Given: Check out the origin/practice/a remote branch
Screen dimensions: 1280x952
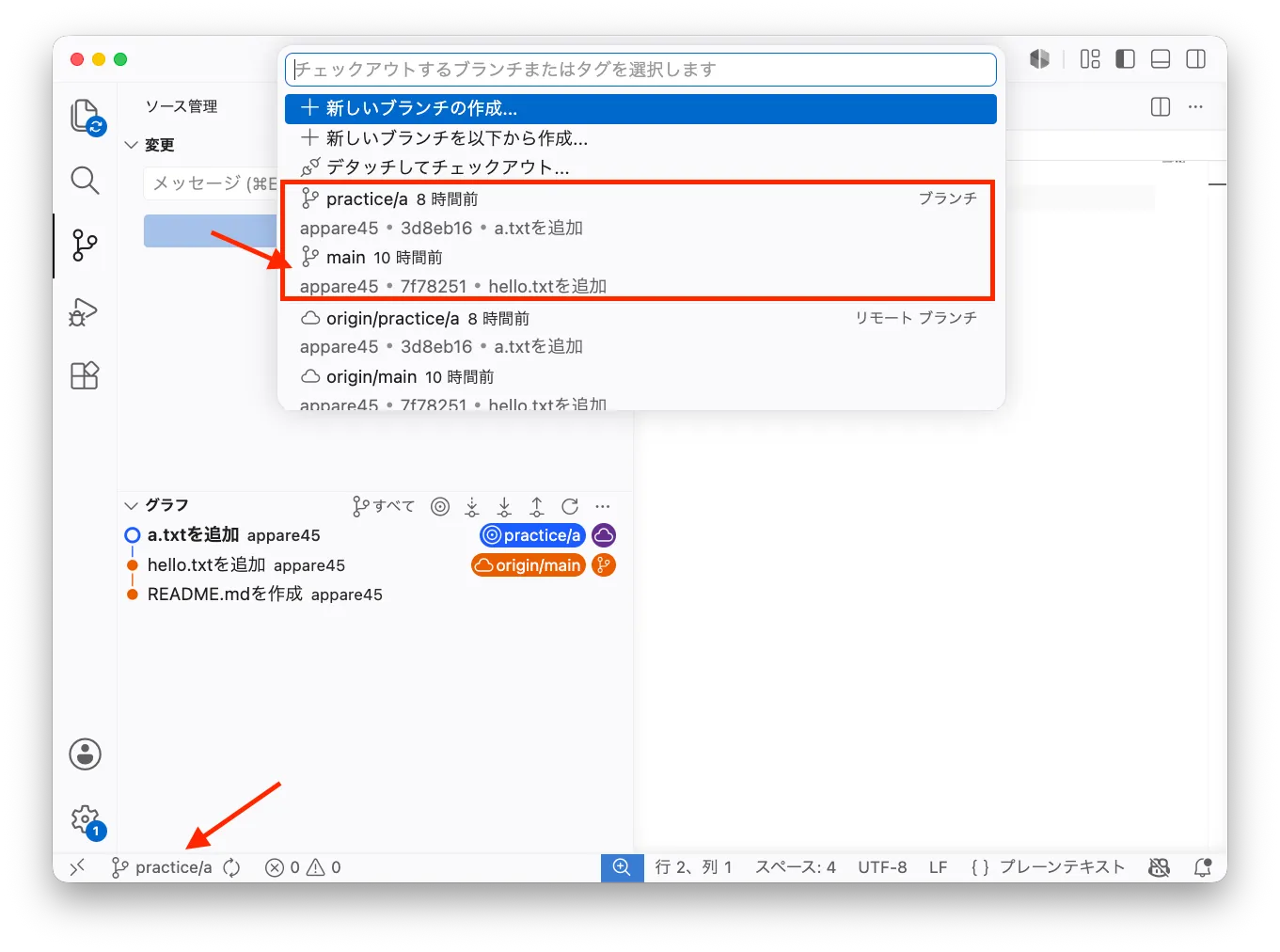Looking at the screenshot, I should click(x=640, y=332).
